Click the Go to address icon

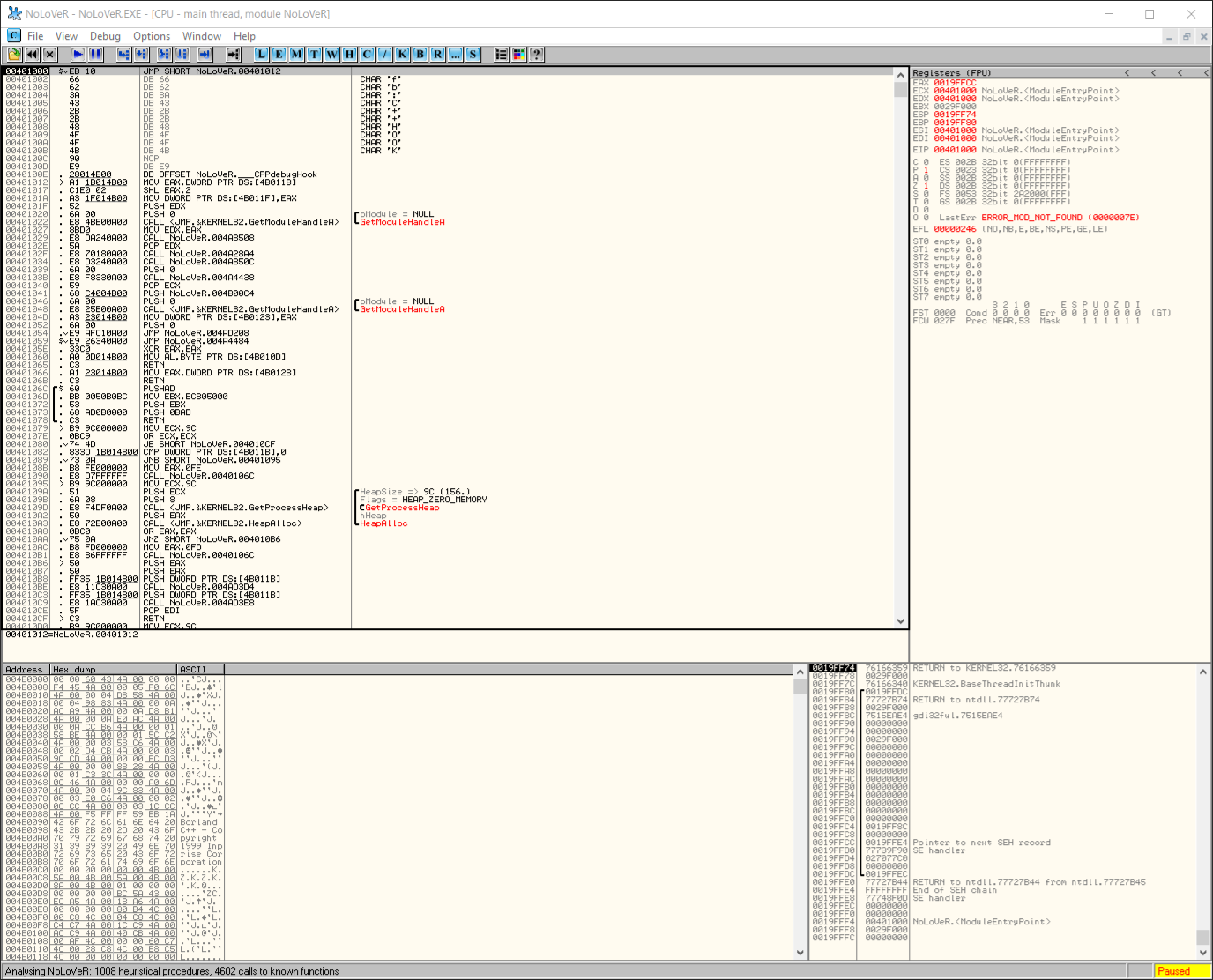click(233, 54)
